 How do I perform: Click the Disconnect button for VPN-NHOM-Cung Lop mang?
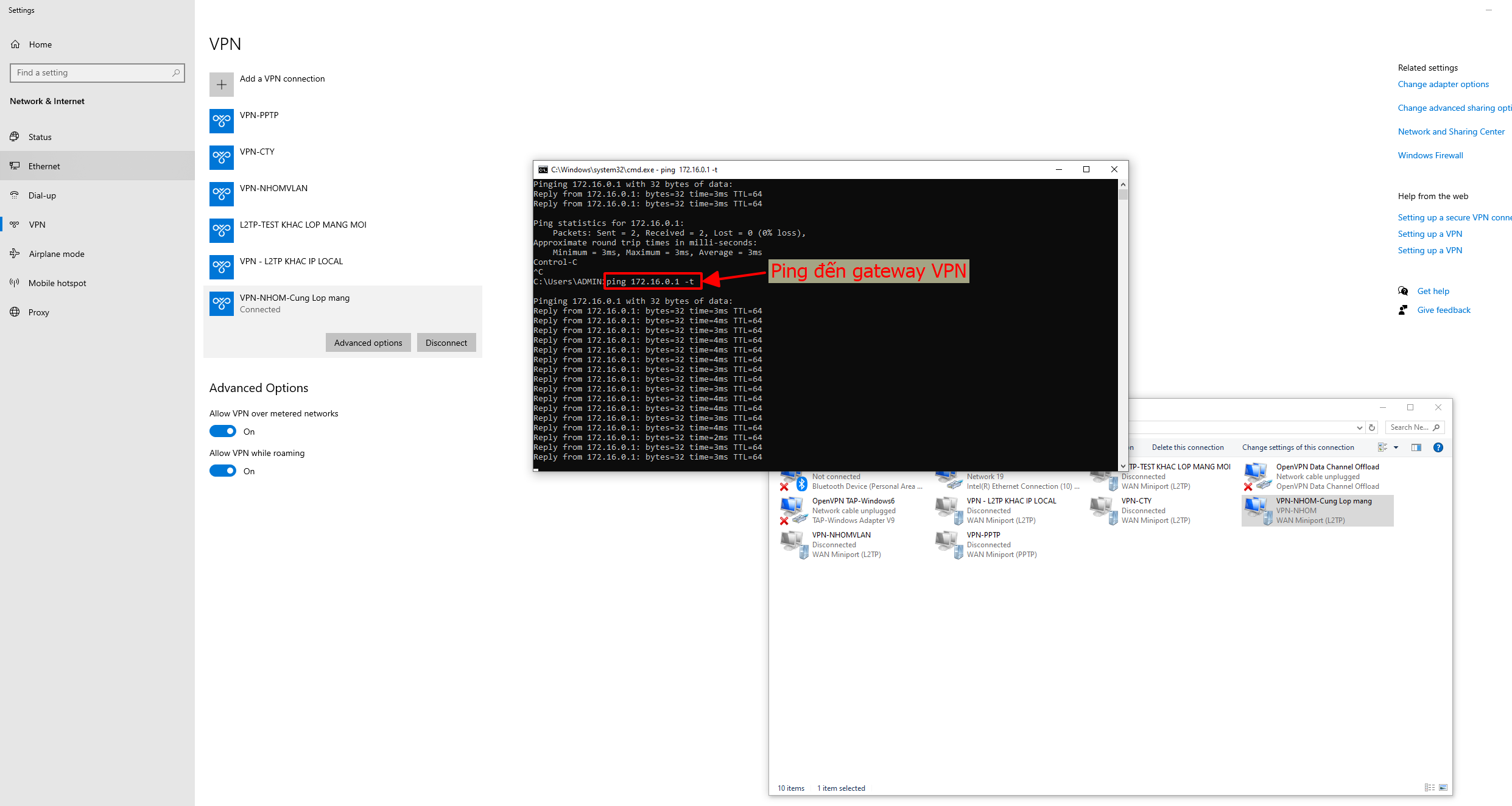[x=446, y=342]
